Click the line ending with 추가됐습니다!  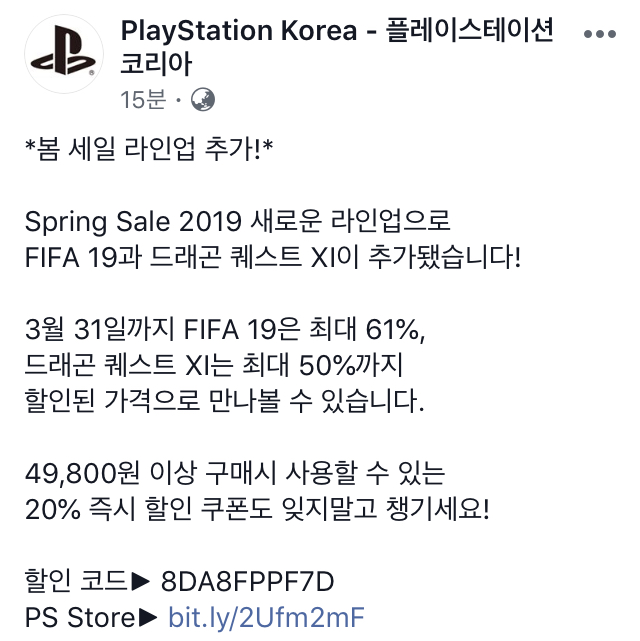pos(271,255)
